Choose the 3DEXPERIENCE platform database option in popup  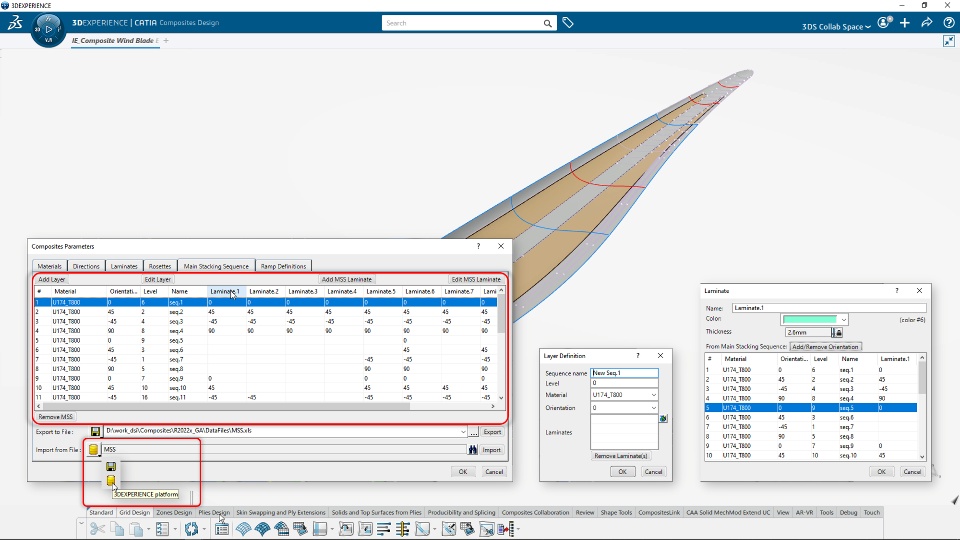point(111,481)
